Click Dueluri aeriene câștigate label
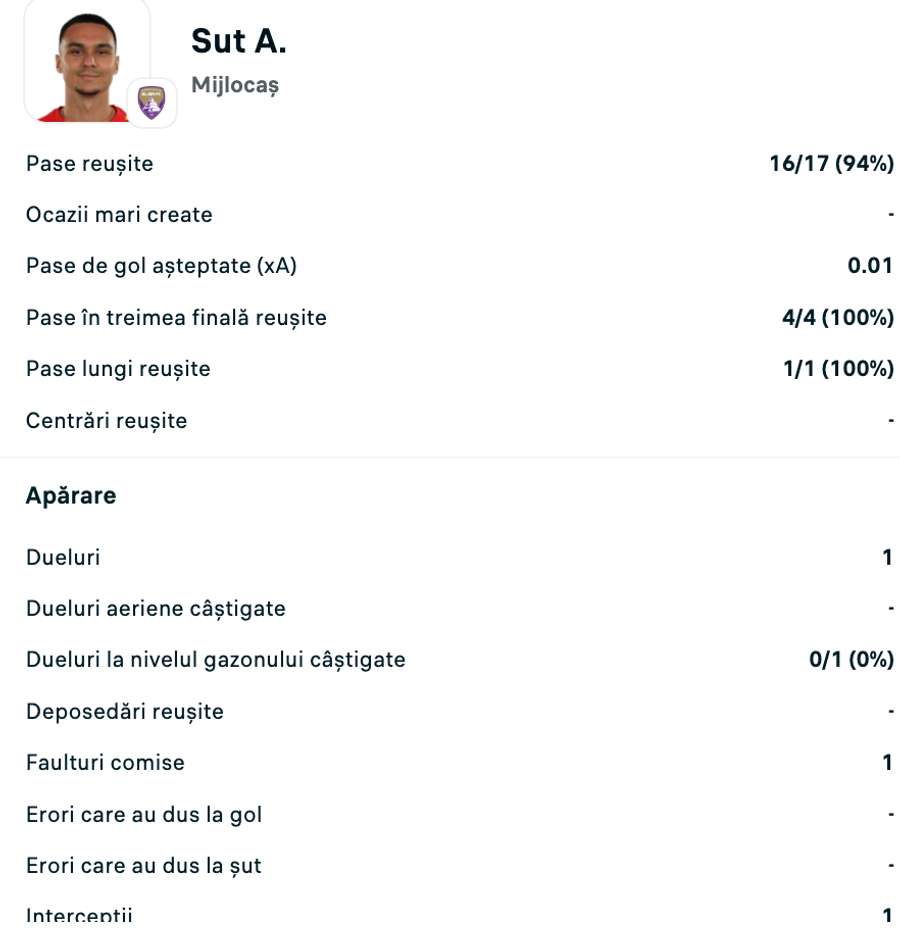This screenshot has width=900, height=937. [156, 609]
